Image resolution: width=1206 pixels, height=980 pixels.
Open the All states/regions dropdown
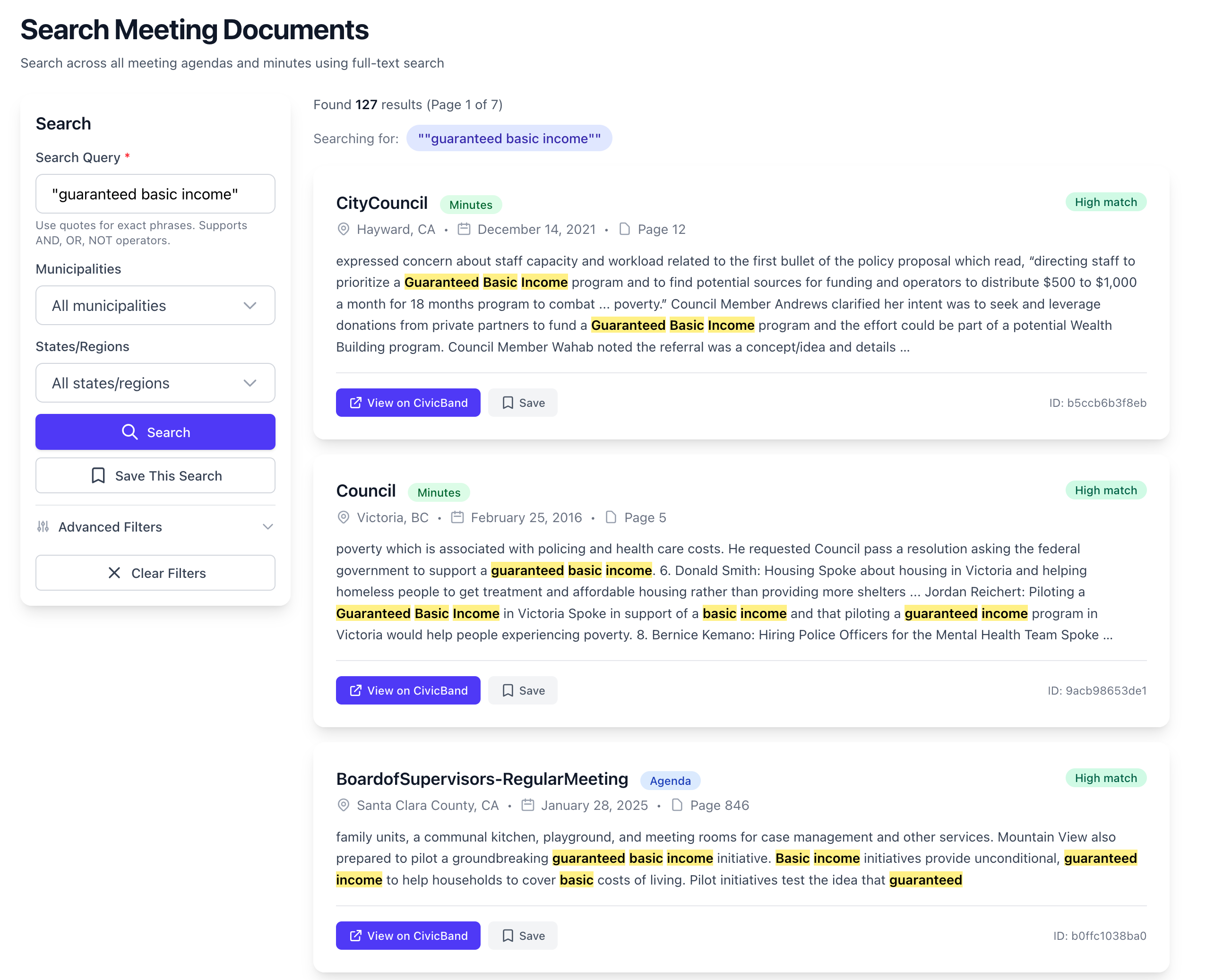155,383
